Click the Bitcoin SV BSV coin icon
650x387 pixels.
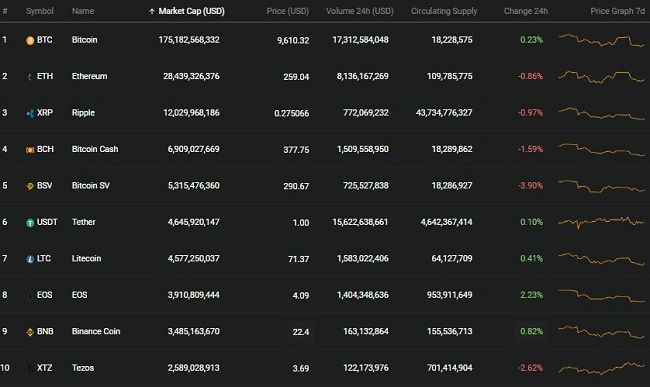coord(30,186)
